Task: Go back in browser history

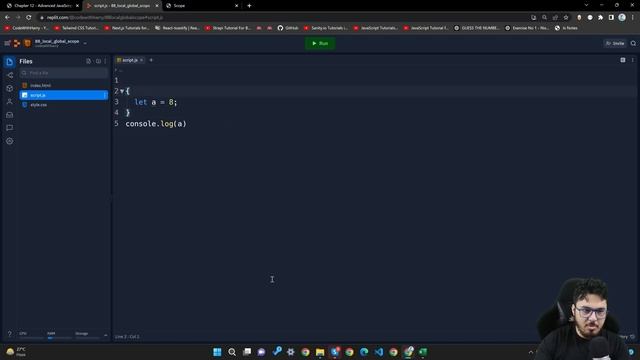Action: tap(7, 18)
